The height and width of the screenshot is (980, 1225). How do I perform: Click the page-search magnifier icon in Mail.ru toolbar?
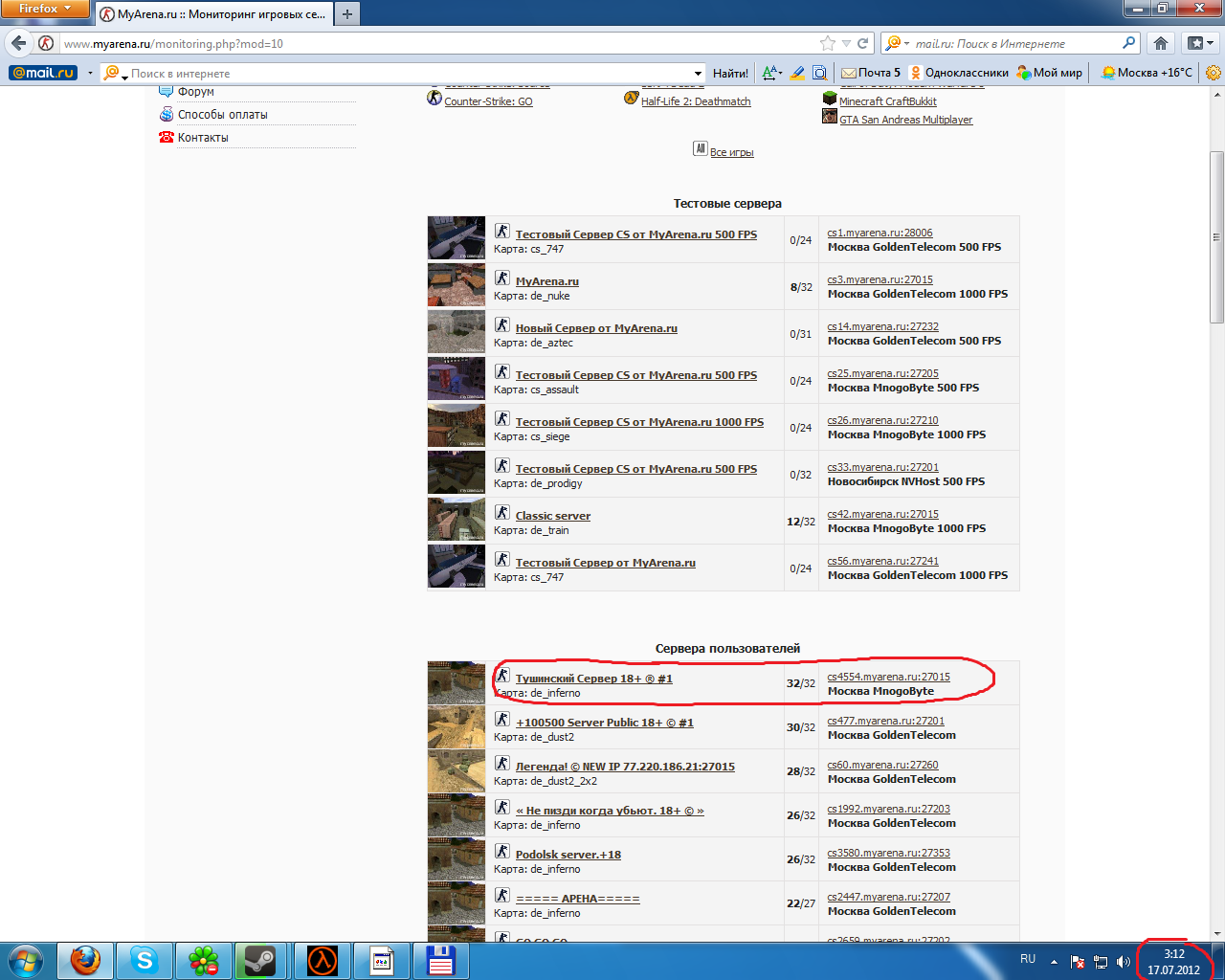(819, 73)
